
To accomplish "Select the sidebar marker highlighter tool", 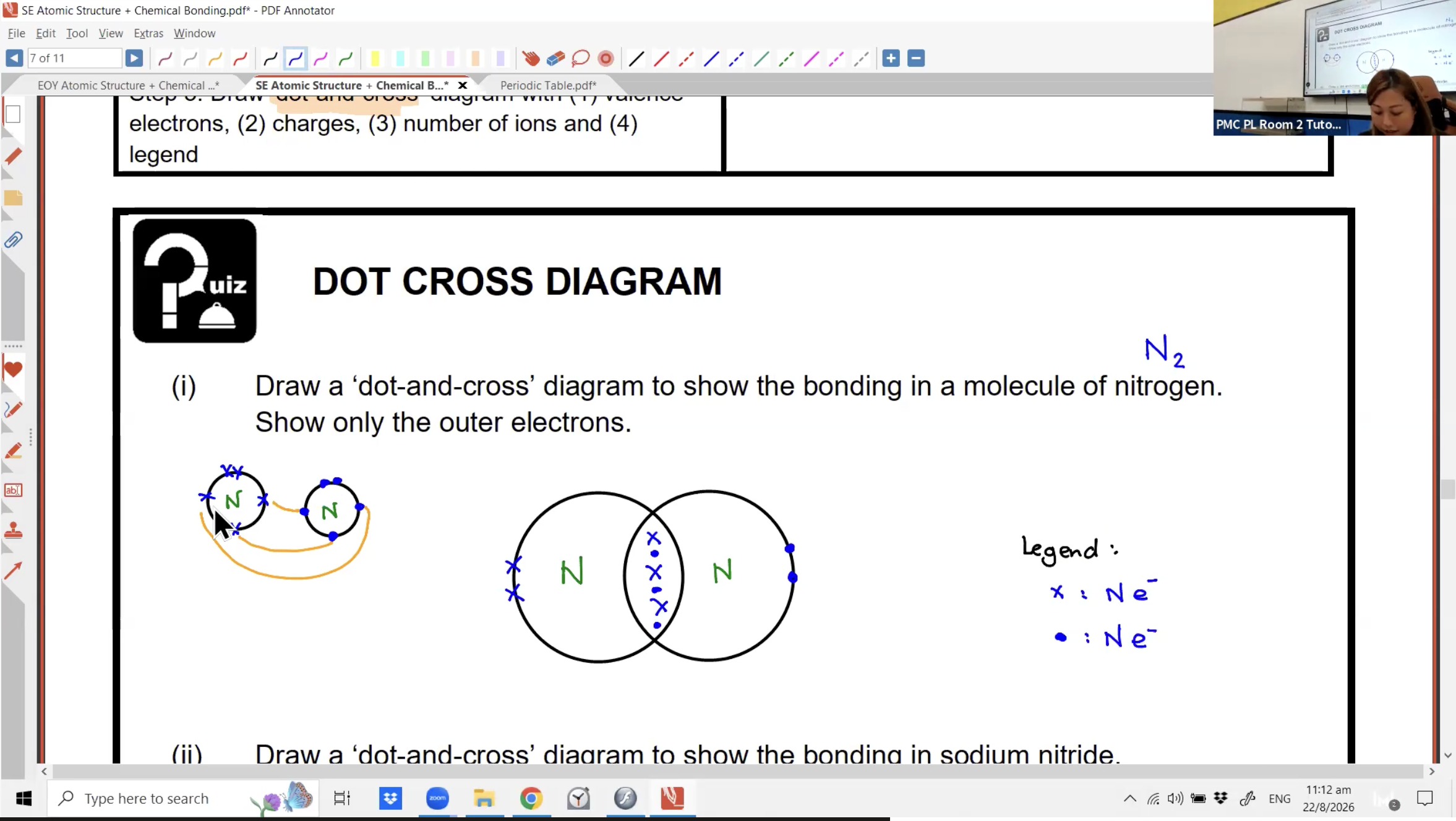I will click(13, 451).
